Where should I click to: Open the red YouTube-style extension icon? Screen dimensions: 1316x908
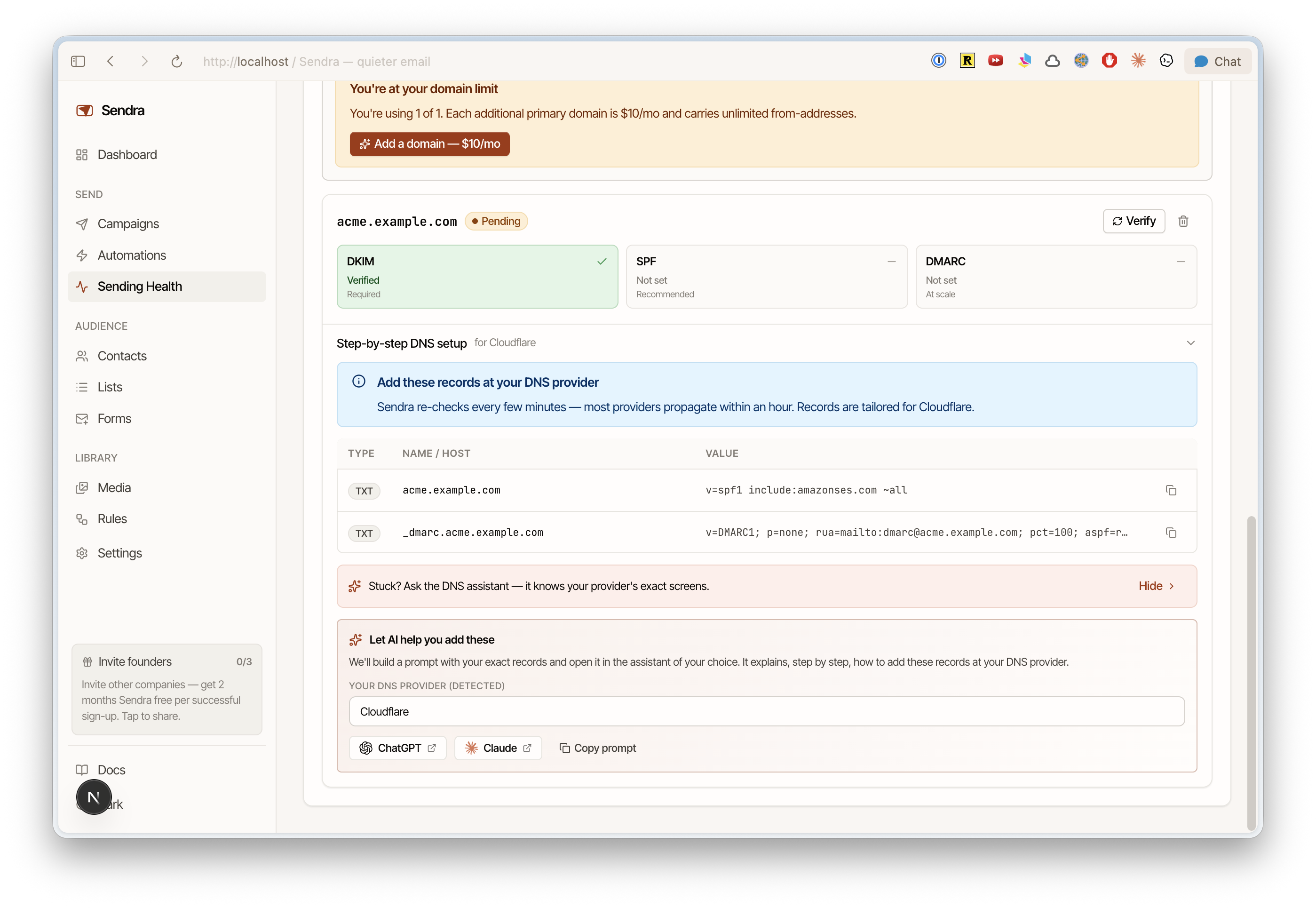995,60
